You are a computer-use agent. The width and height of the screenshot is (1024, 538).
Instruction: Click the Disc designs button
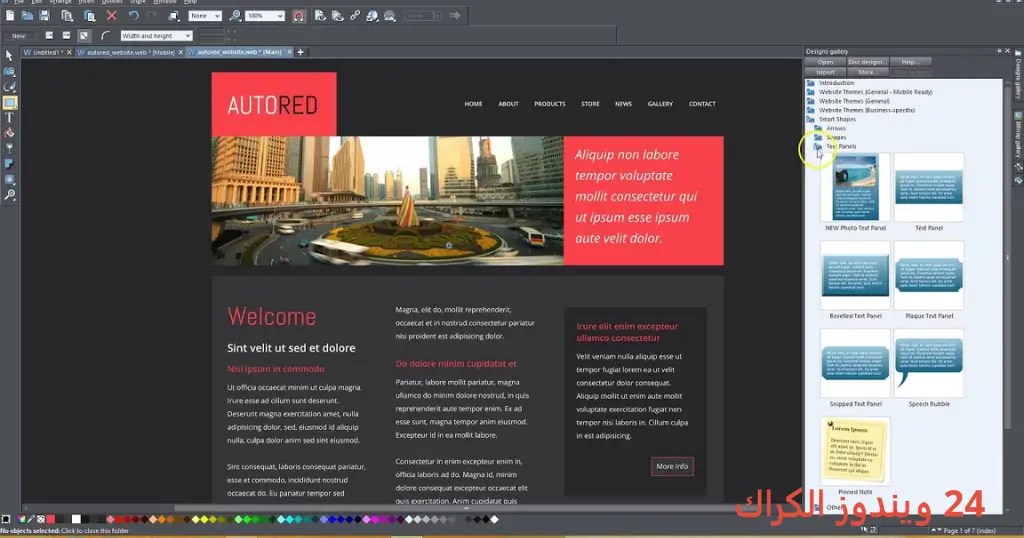tap(867, 62)
